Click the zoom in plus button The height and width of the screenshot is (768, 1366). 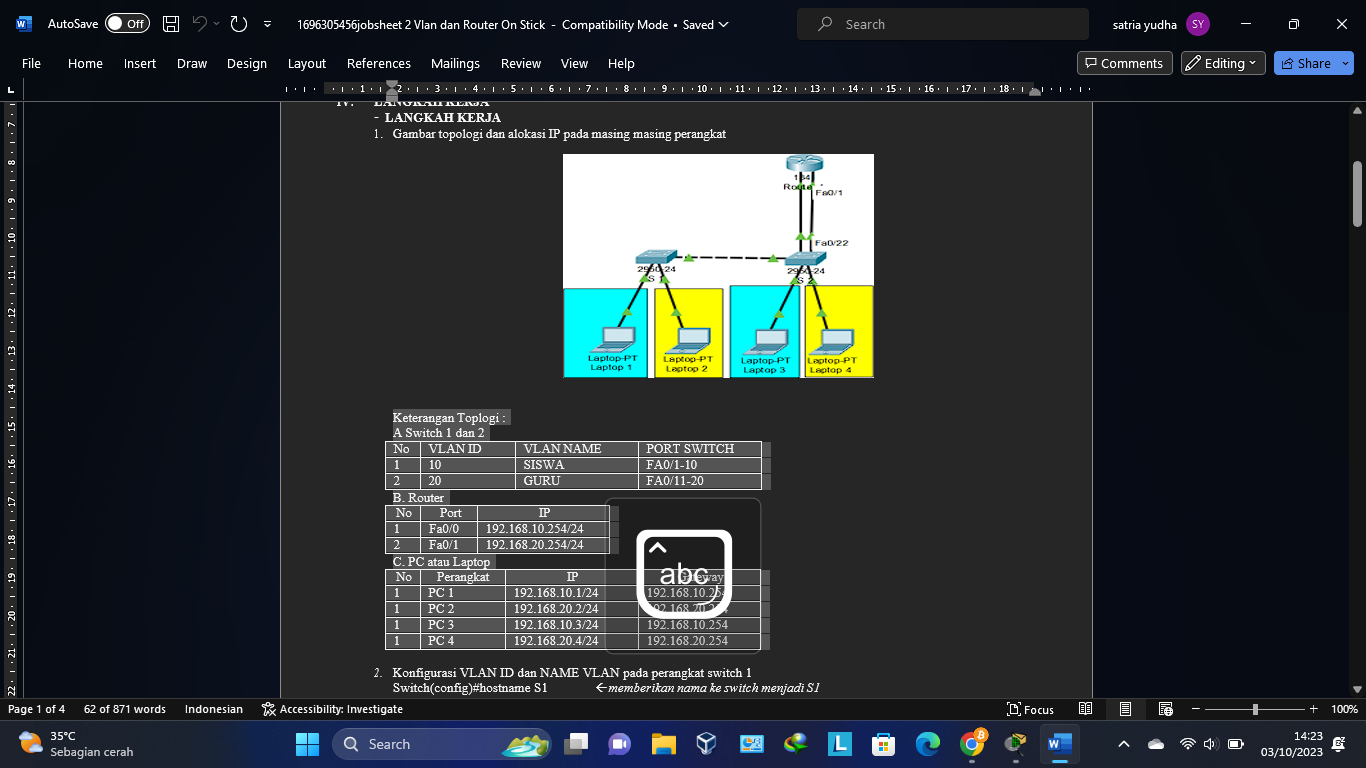[1316, 709]
